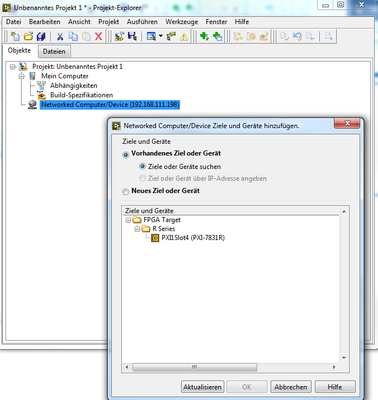Select Ziele oder Geräte suchen radio button

pyautogui.click(x=143, y=166)
